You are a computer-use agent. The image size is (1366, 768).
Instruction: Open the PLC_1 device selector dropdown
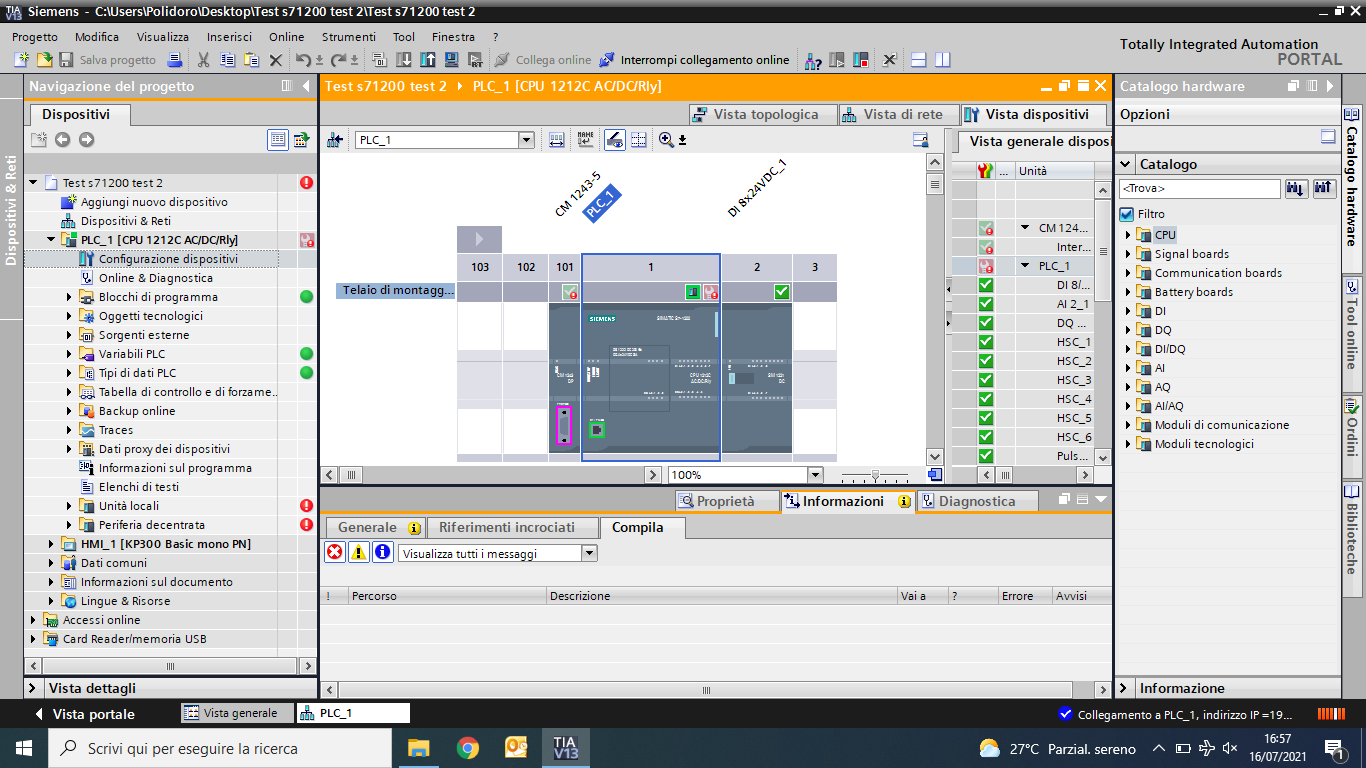tap(526, 140)
